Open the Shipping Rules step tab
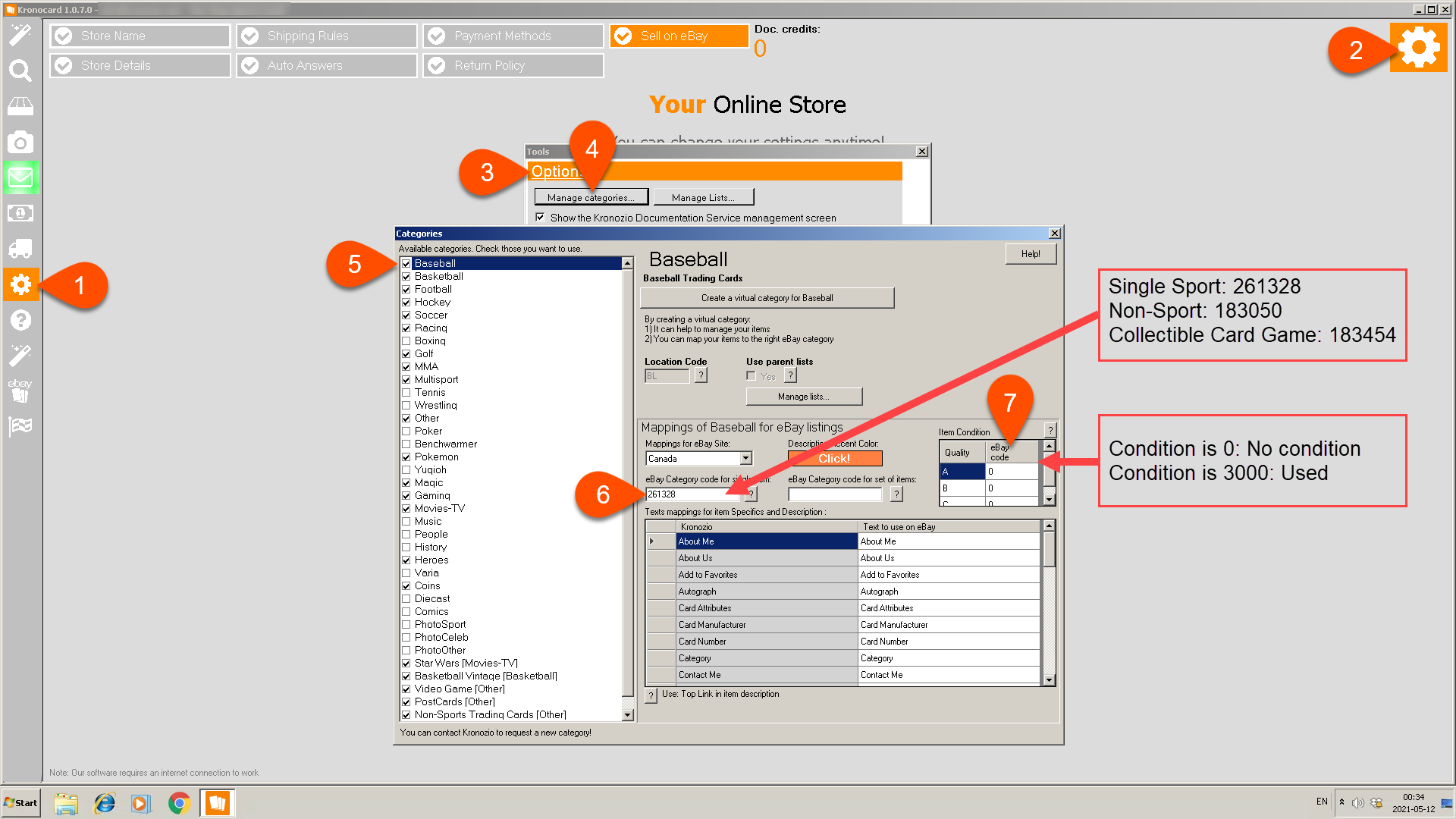1456x819 pixels. [x=327, y=36]
